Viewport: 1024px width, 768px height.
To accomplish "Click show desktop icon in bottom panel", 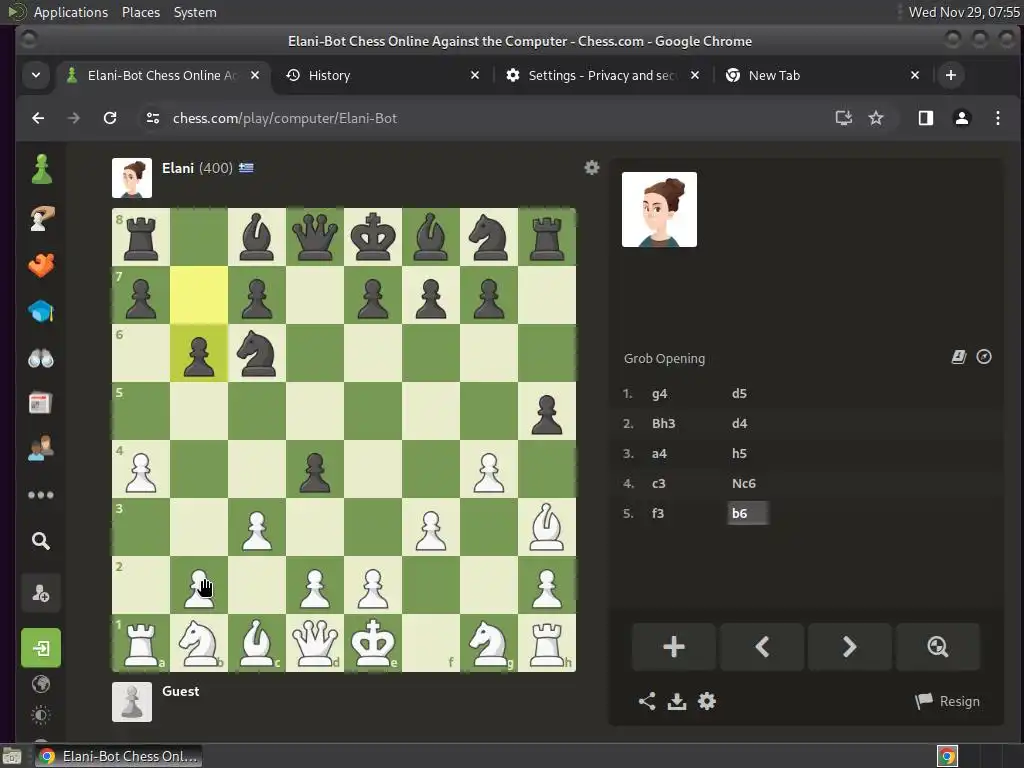I will [12, 757].
